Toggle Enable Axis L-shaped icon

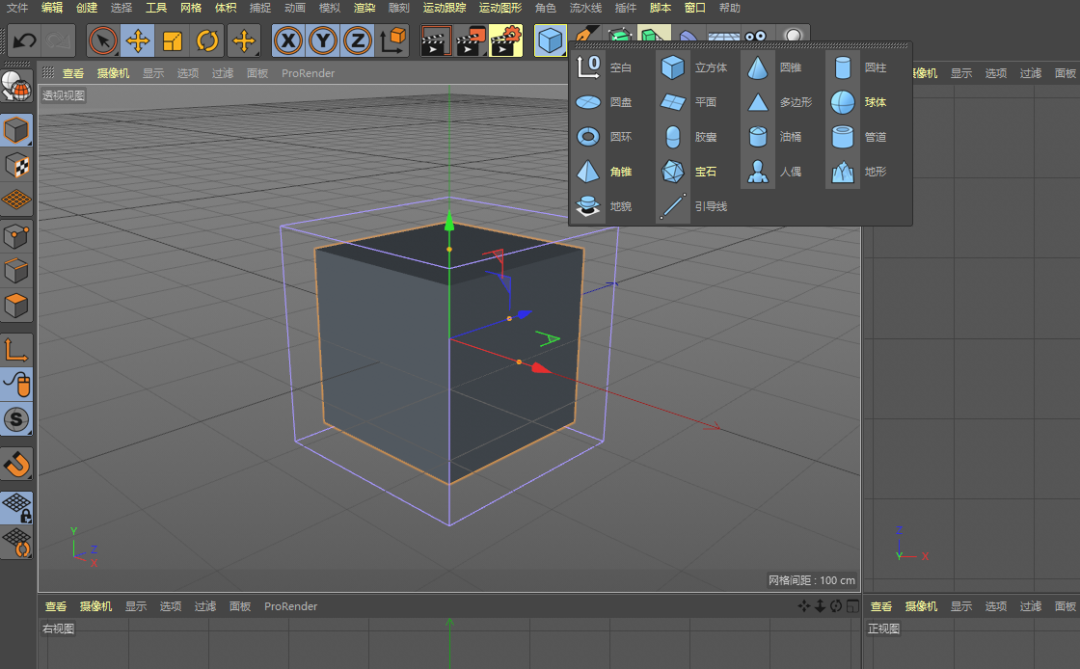click(17, 349)
